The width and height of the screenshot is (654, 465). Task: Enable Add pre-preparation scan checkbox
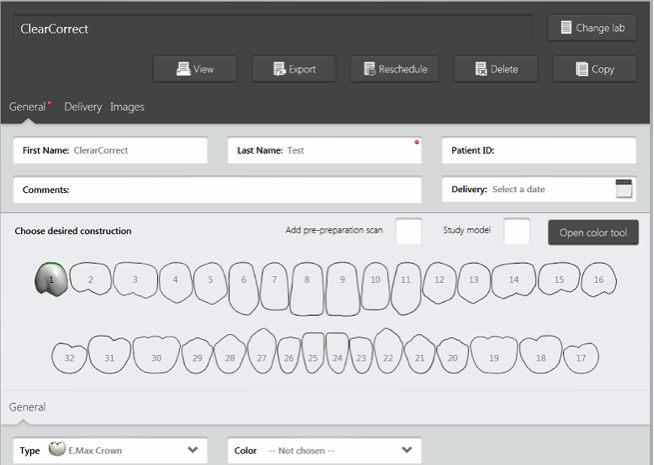click(408, 231)
